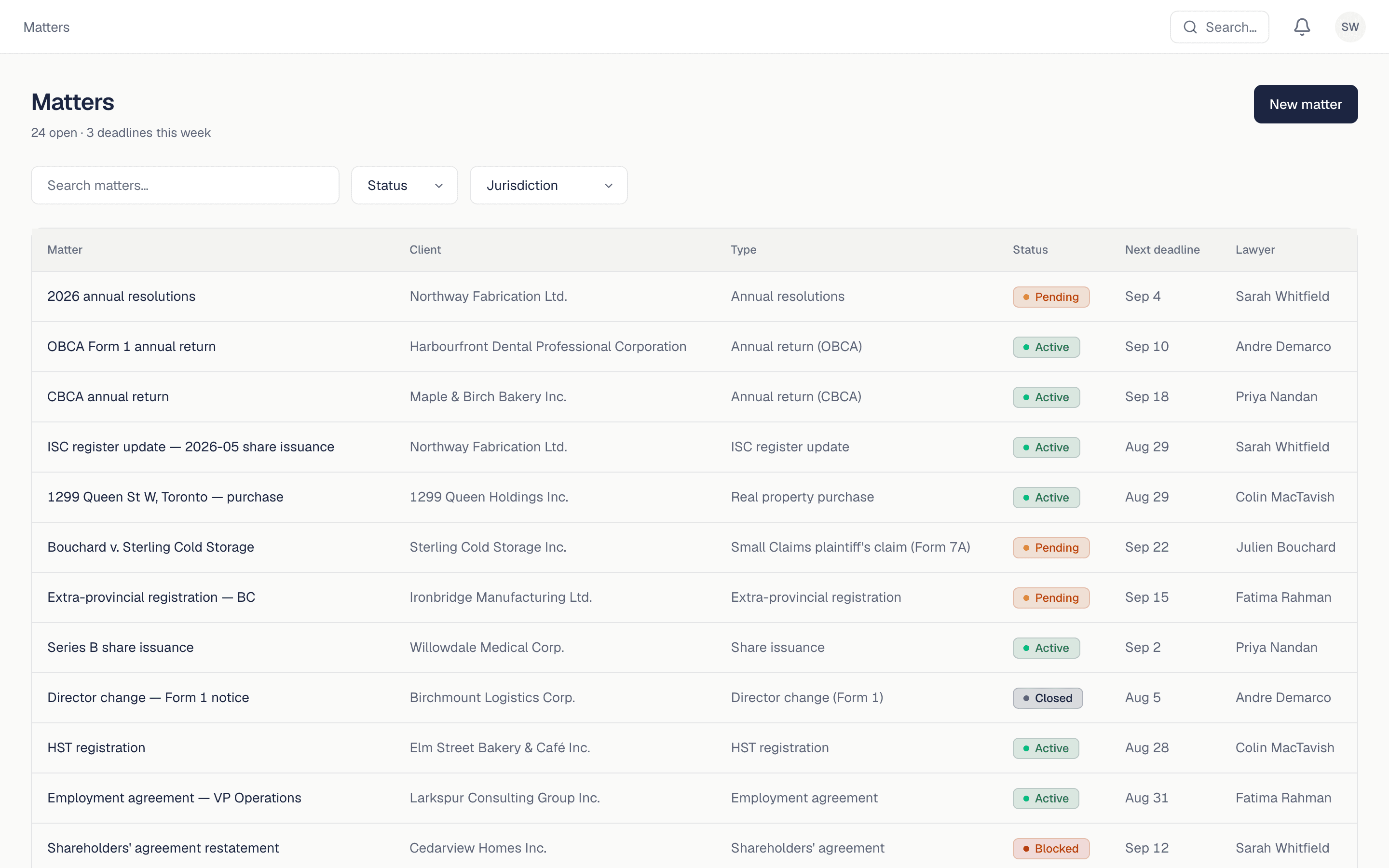Open ISC register update share issuance matter

click(x=191, y=447)
